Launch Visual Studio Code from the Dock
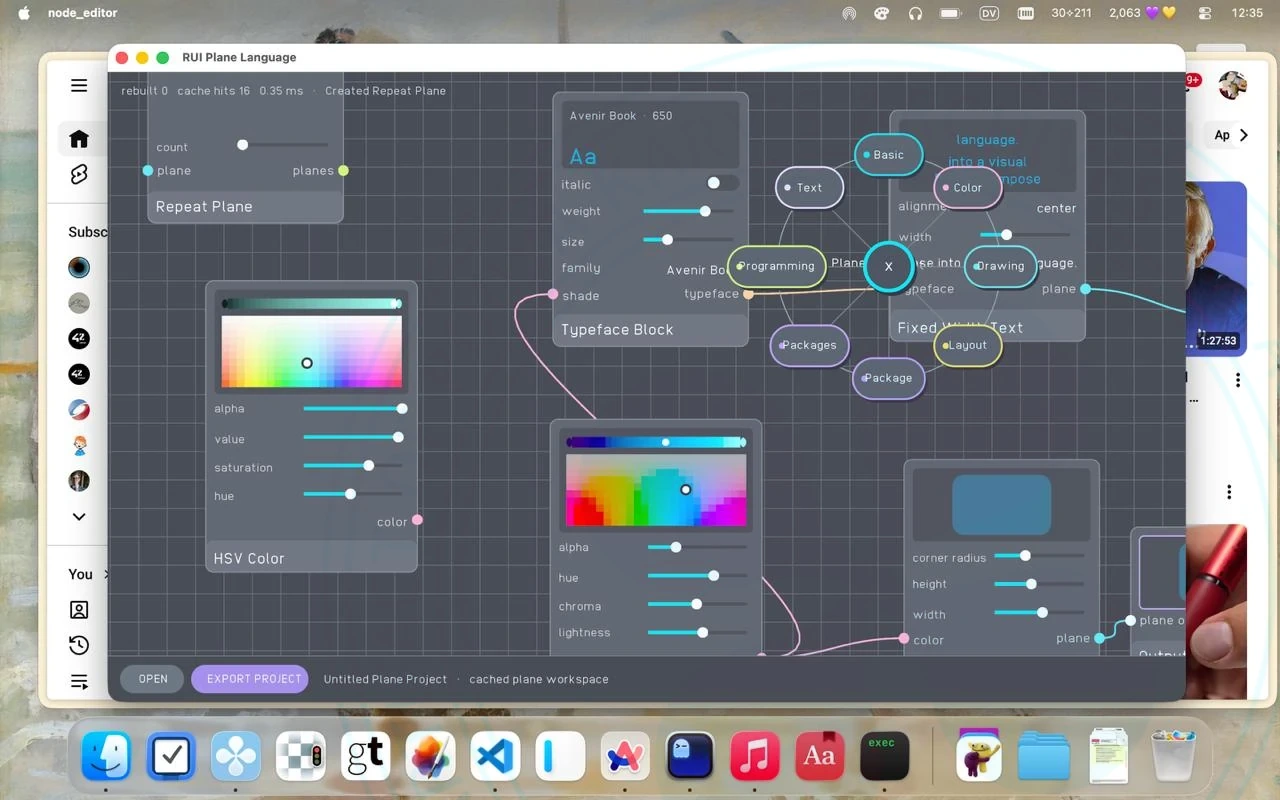This screenshot has width=1280, height=800. (496, 755)
